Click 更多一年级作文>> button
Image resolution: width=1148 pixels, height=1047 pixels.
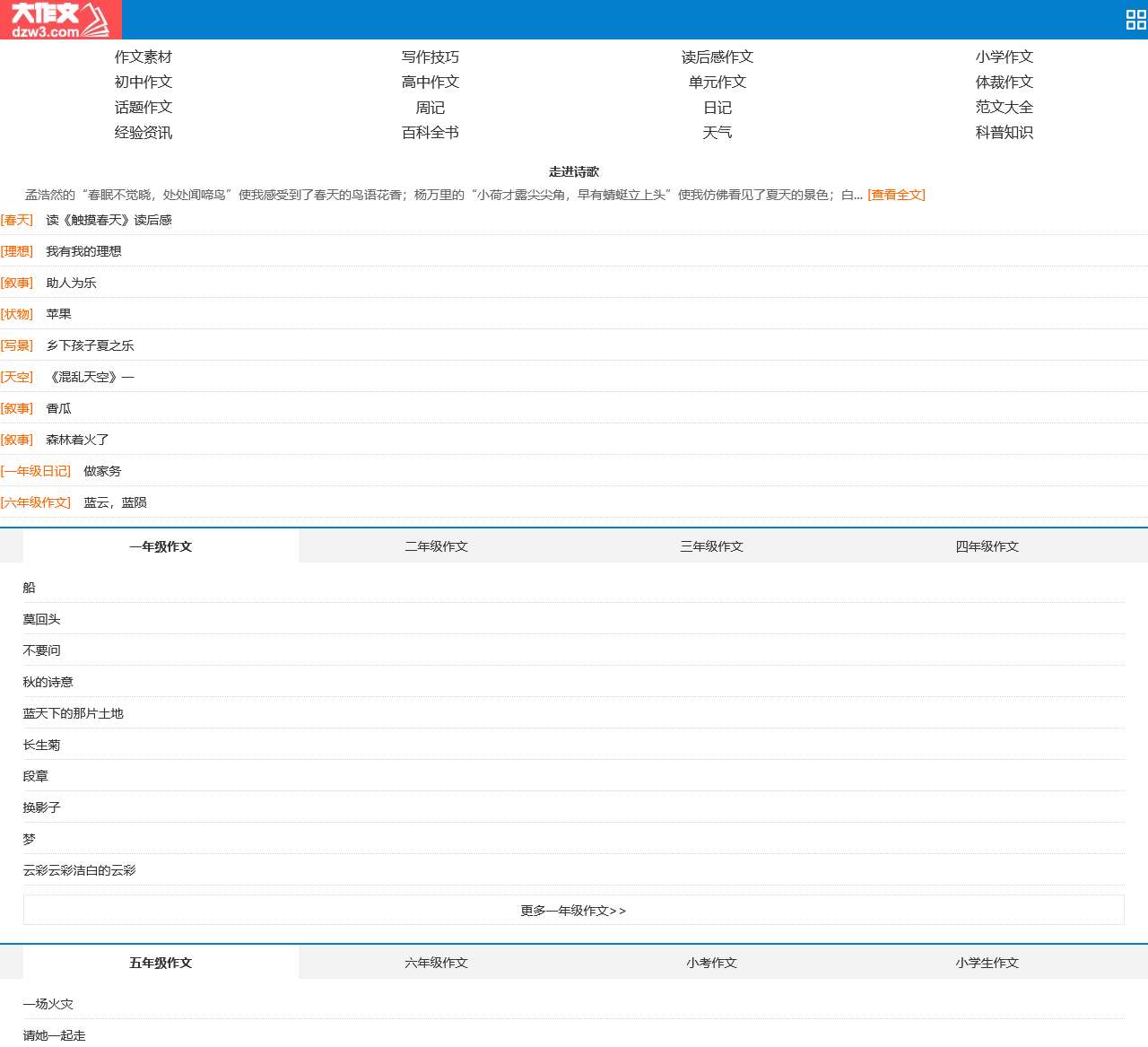click(574, 910)
